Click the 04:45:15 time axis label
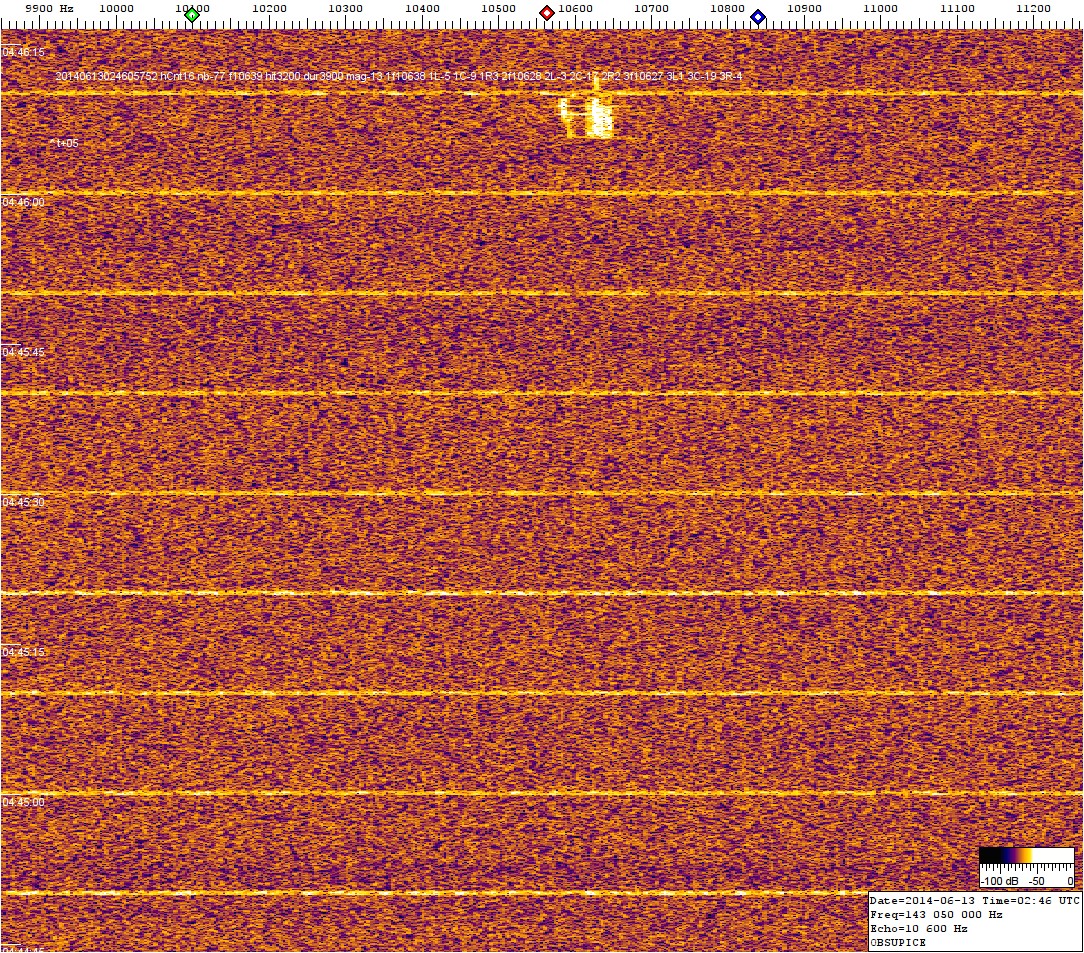1084x953 pixels. (22, 652)
